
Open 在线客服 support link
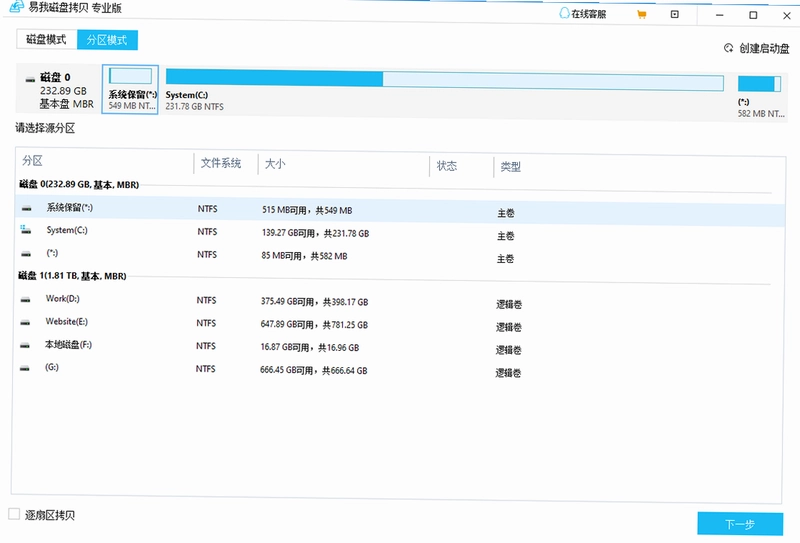tap(583, 14)
